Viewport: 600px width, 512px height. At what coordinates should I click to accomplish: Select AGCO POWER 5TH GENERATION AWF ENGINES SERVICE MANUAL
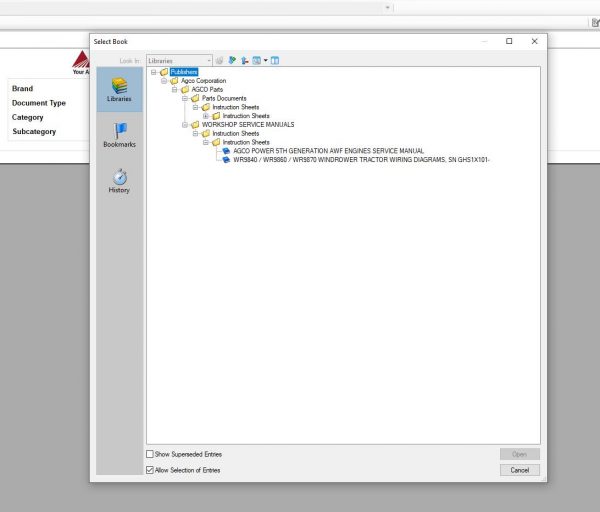coord(328,151)
